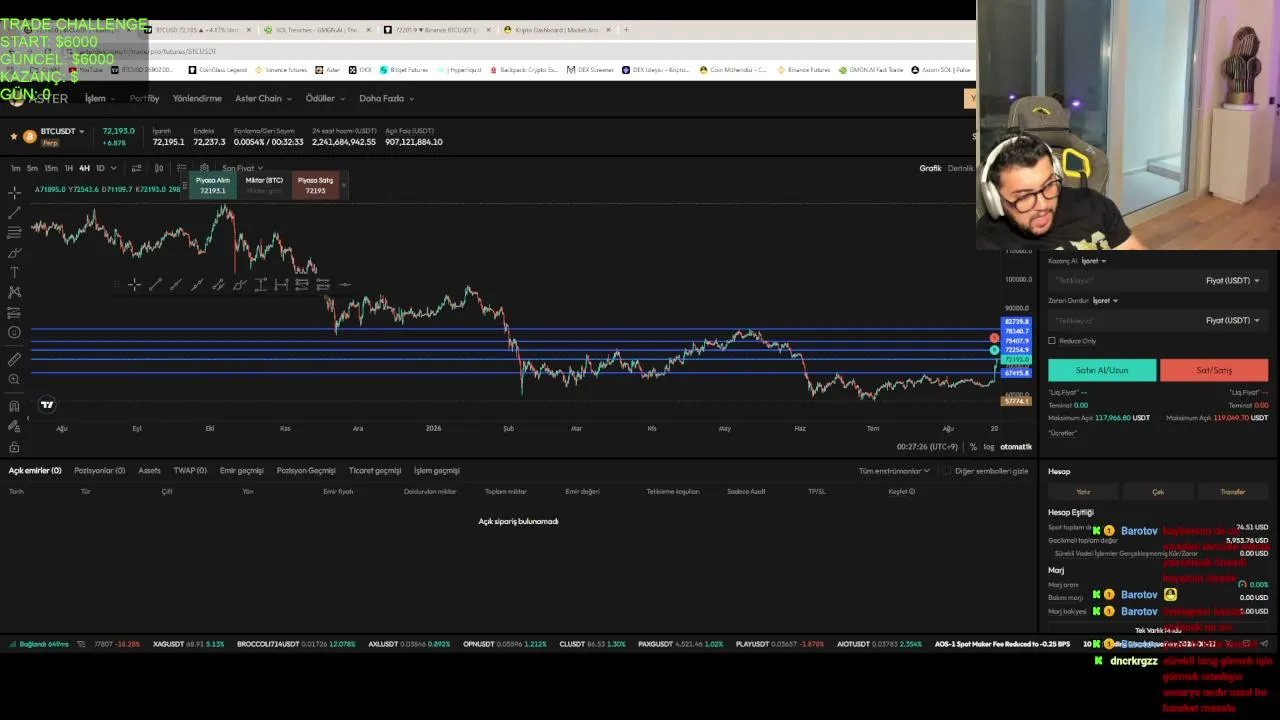Open the 'Emir geçmişi' tab
The height and width of the screenshot is (720, 1280).
point(241,471)
